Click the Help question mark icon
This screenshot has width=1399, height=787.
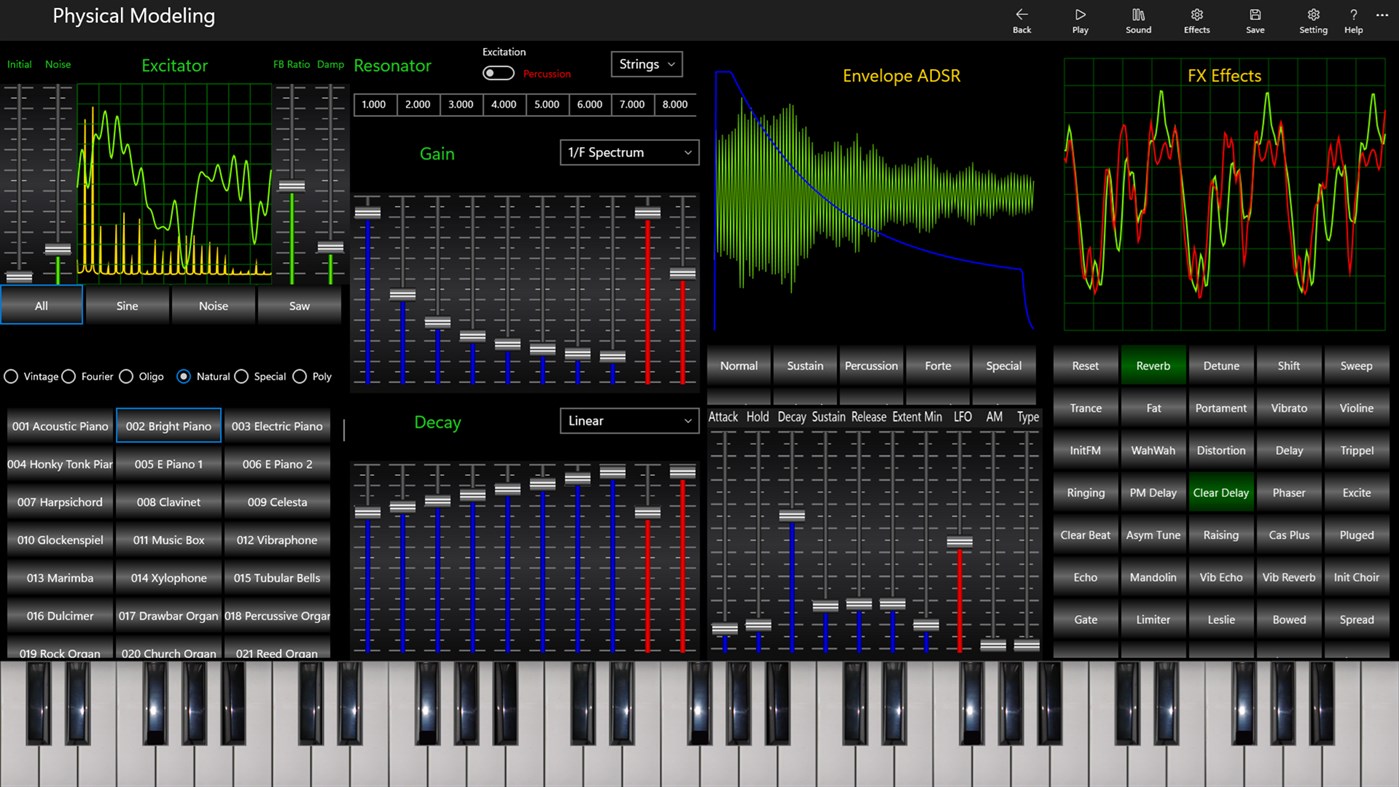click(x=1353, y=20)
